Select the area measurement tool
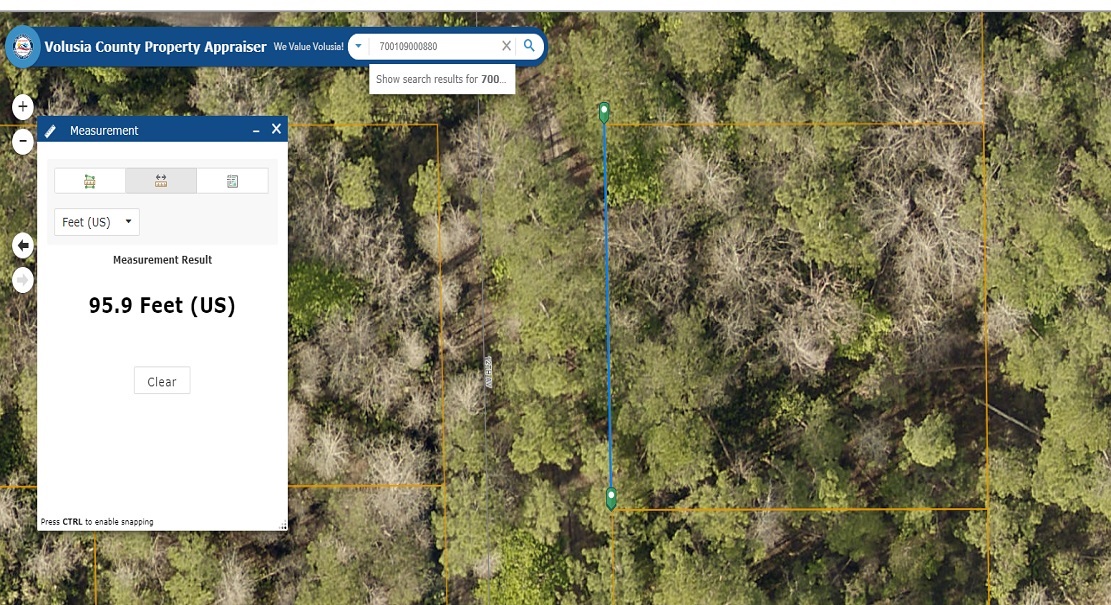 (90, 181)
